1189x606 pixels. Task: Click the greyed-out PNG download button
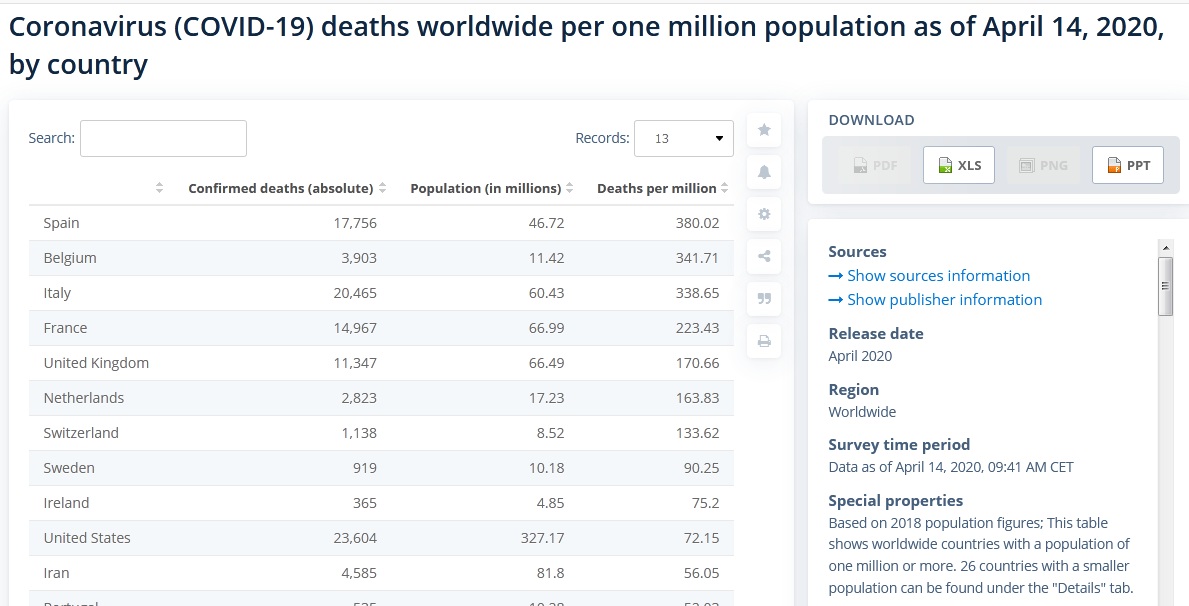point(1043,165)
